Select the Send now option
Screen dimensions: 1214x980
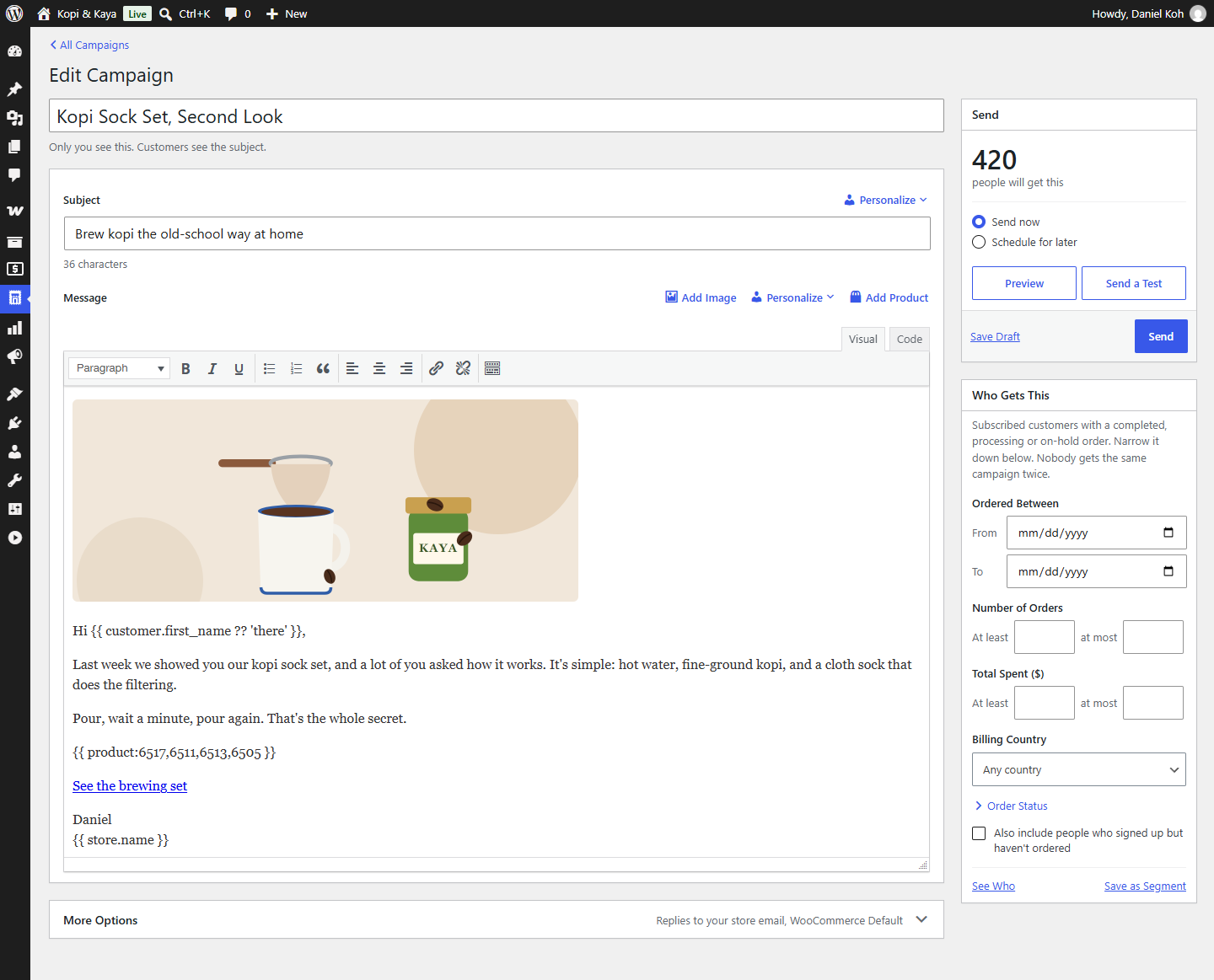click(x=979, y=222)
